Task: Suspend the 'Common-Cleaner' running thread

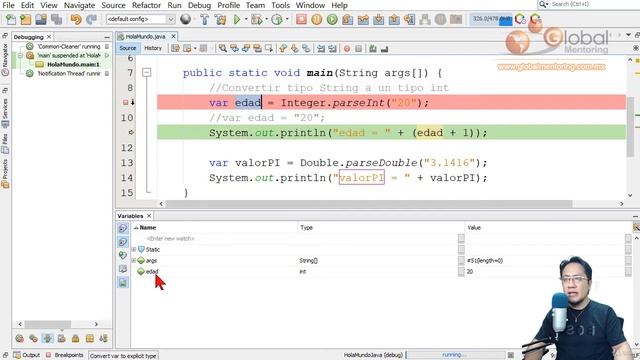Action: pos(107,47)
